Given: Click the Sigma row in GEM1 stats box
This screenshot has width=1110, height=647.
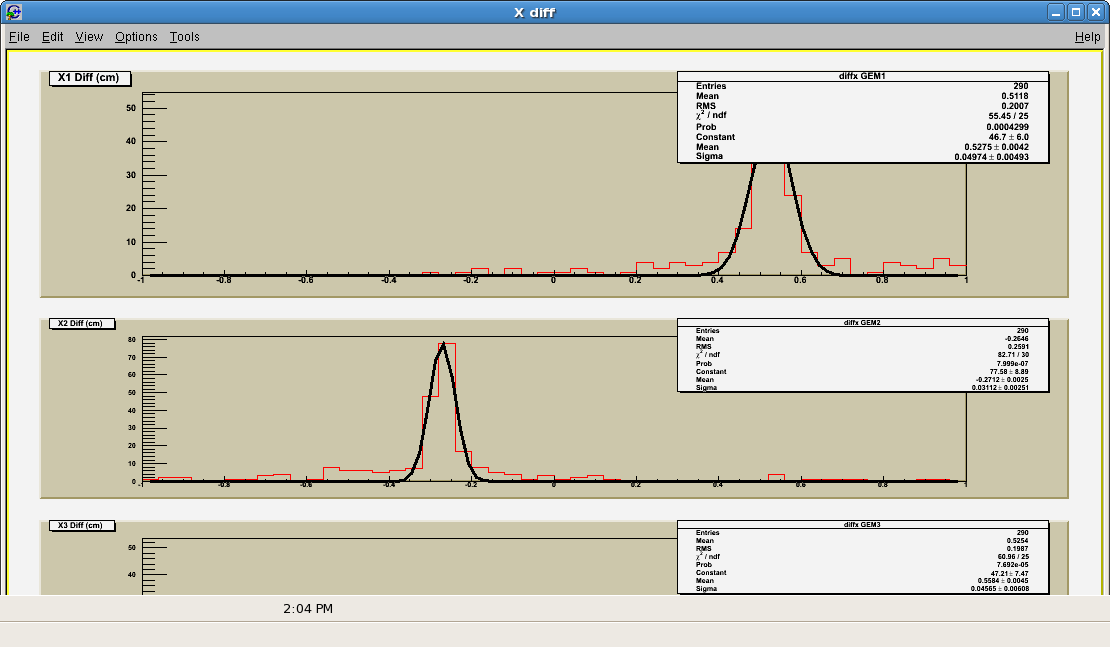Looking at the screenshot, I should click(x=862, y=156).
